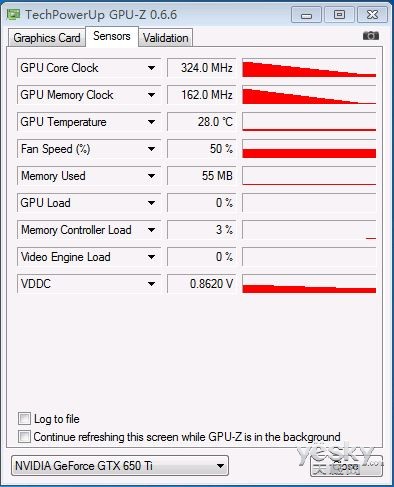Expand the Memory Controller Load dropdown
This screenshot has height=487, width=394.
pyautogui.click(x=151, y=230)
